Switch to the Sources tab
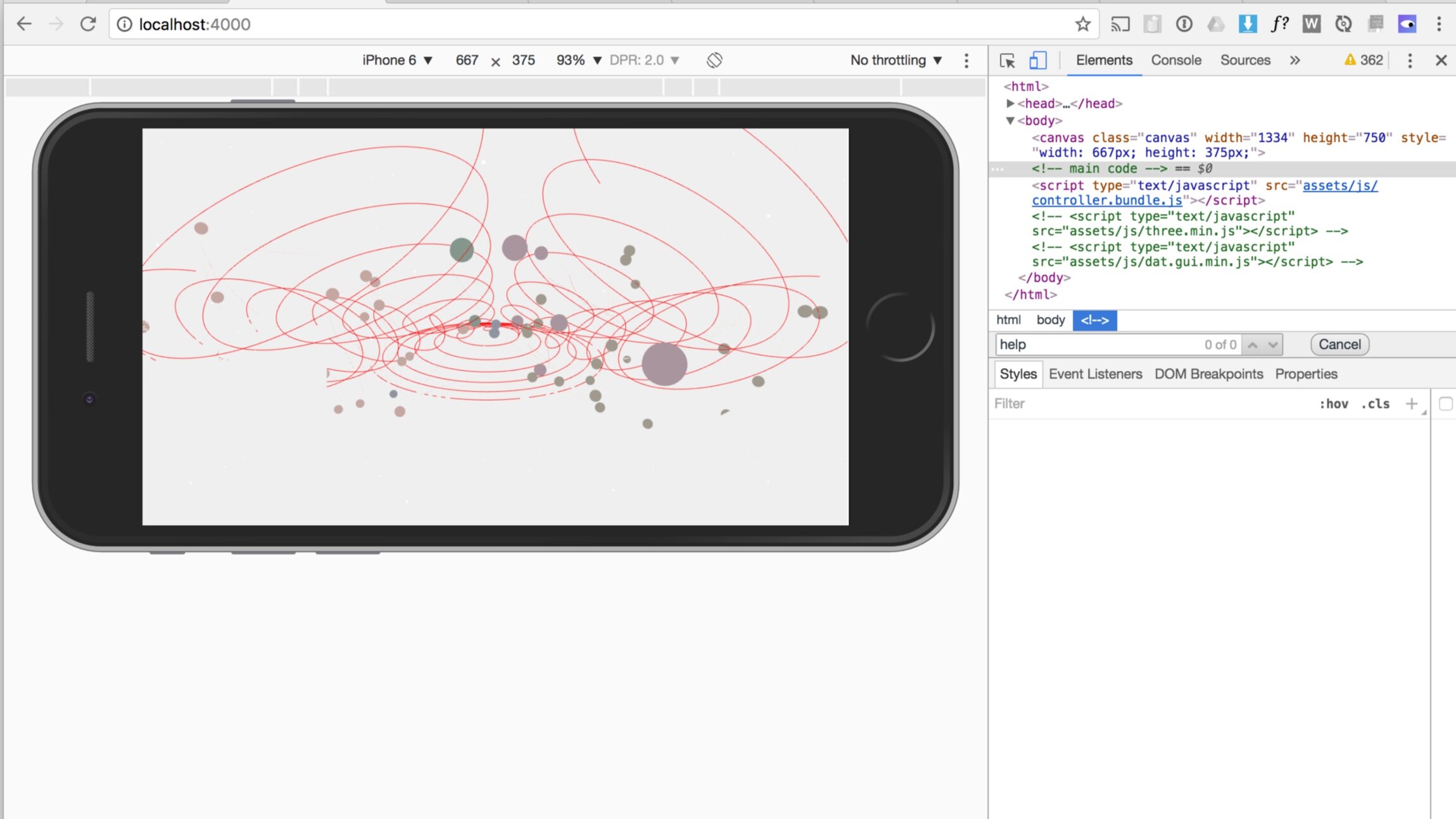This screenshot has height=819, width=1456. 1245,60
